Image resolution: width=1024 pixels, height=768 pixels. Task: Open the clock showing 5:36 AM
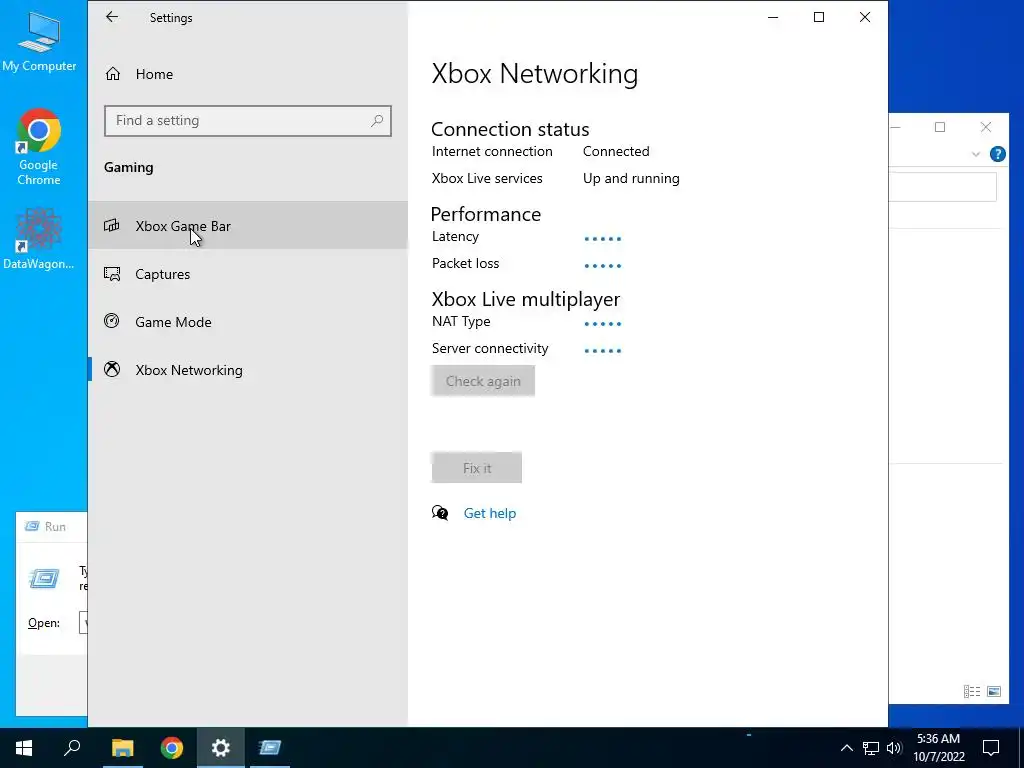coord(938,748)
